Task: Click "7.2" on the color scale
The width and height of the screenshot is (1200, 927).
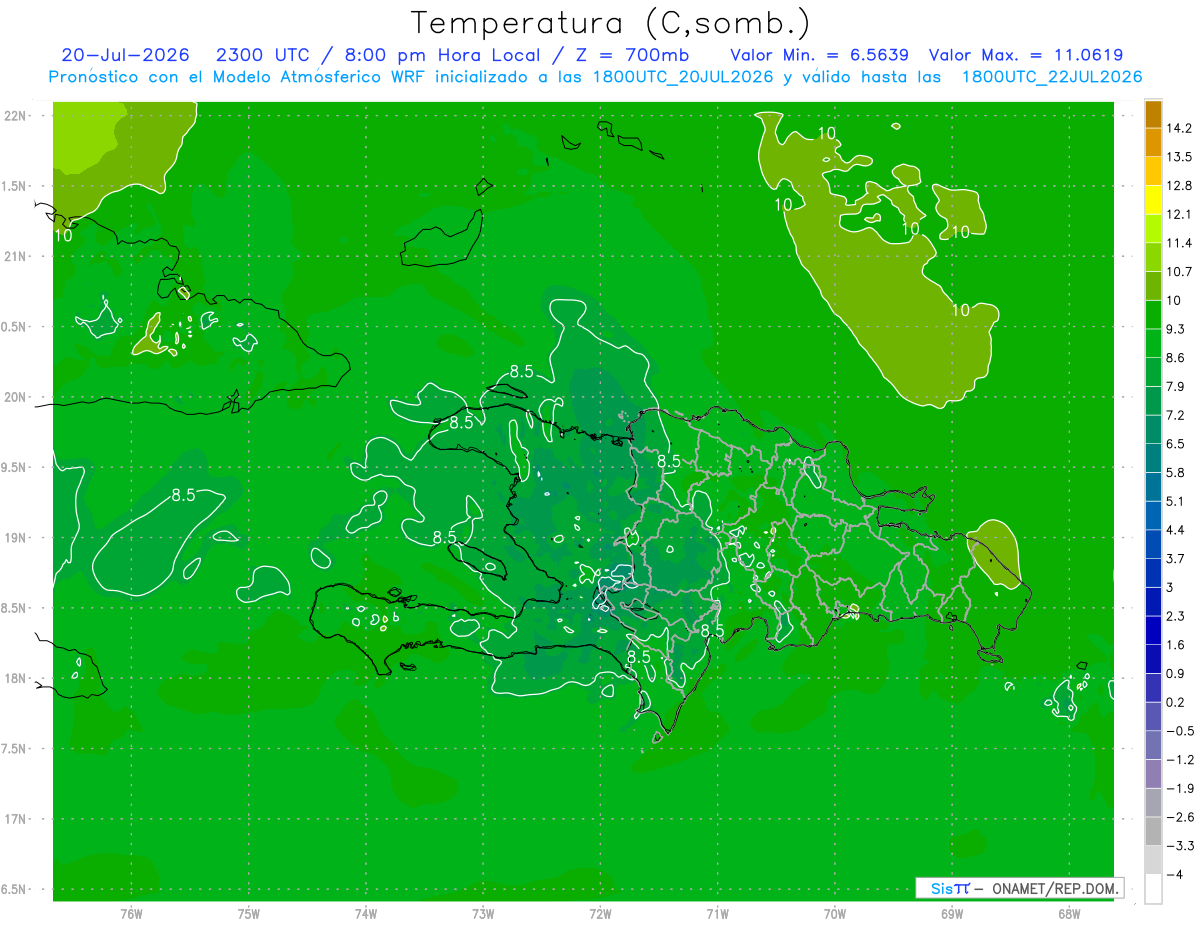Action: point(1176,415)
